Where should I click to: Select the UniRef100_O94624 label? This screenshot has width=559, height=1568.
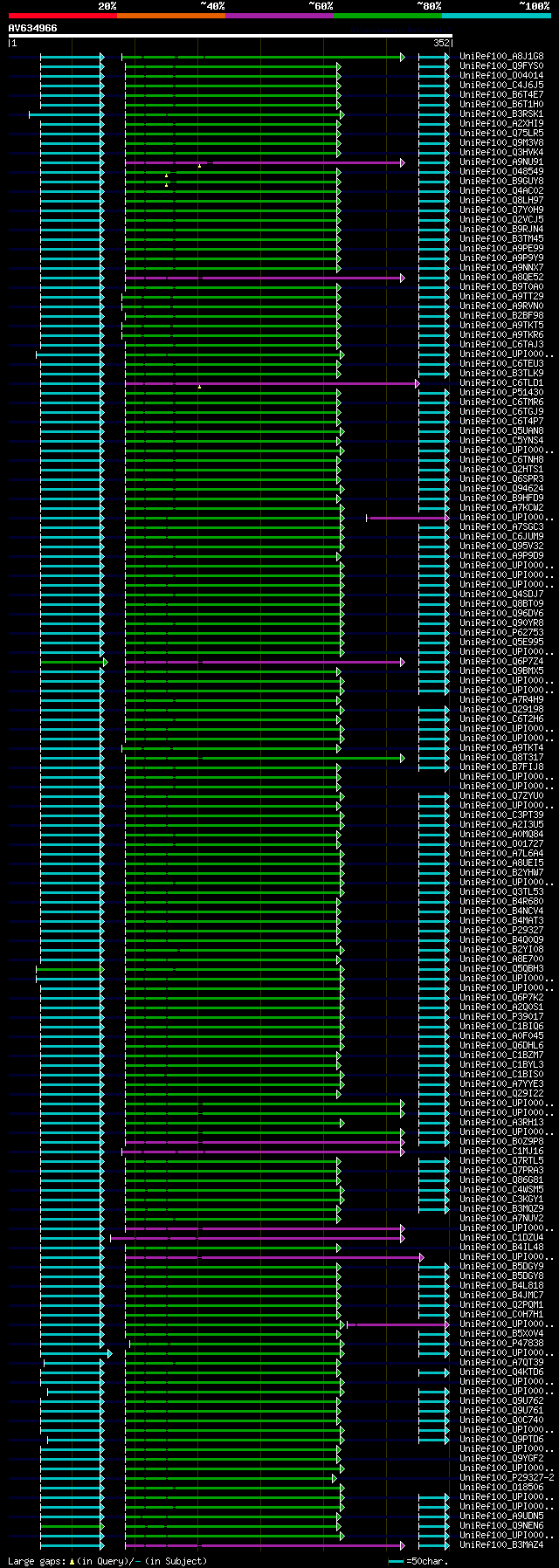[x=501, y=489]
